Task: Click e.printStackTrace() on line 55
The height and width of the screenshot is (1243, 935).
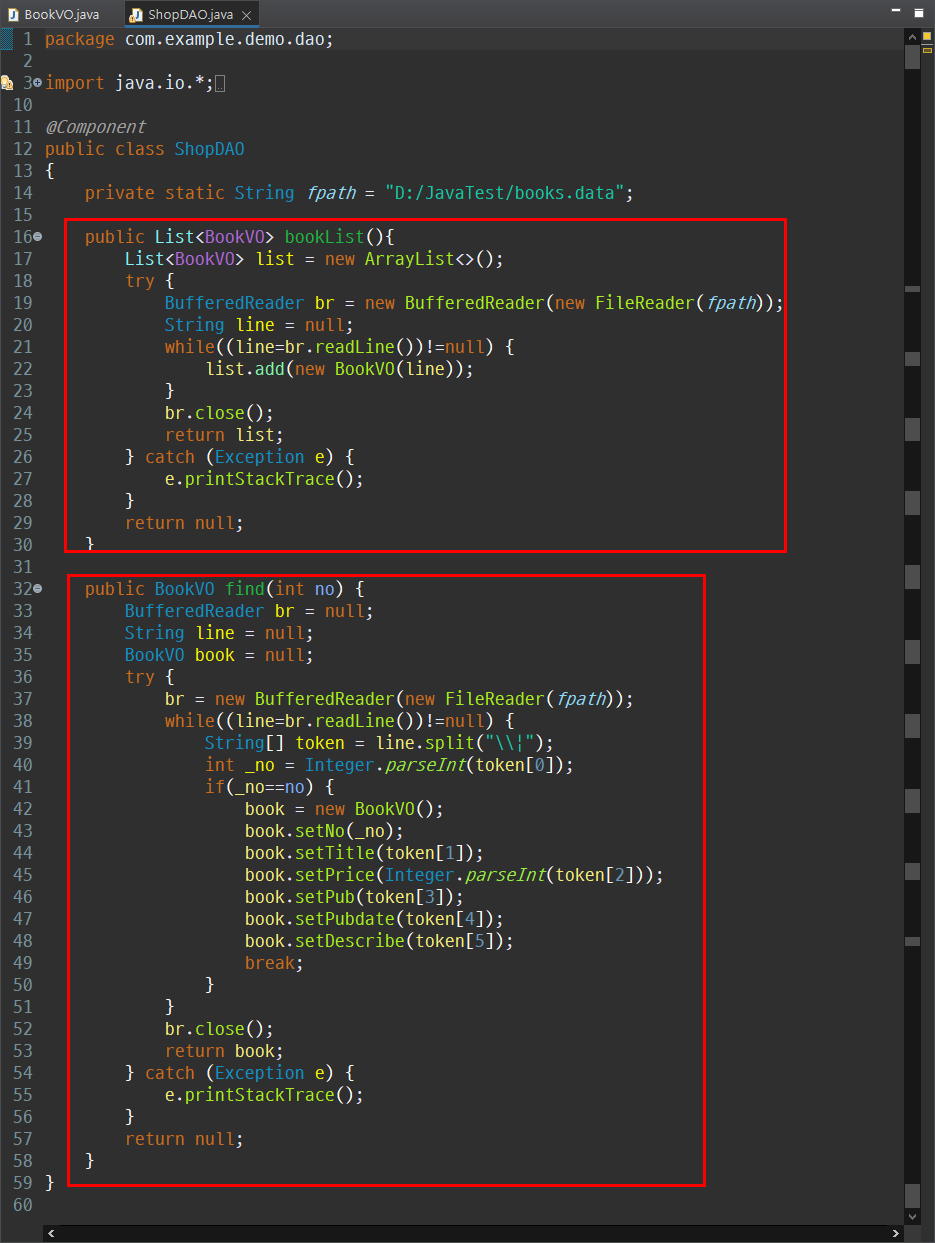Action: pyautogui.click(x=264, y=1095)
